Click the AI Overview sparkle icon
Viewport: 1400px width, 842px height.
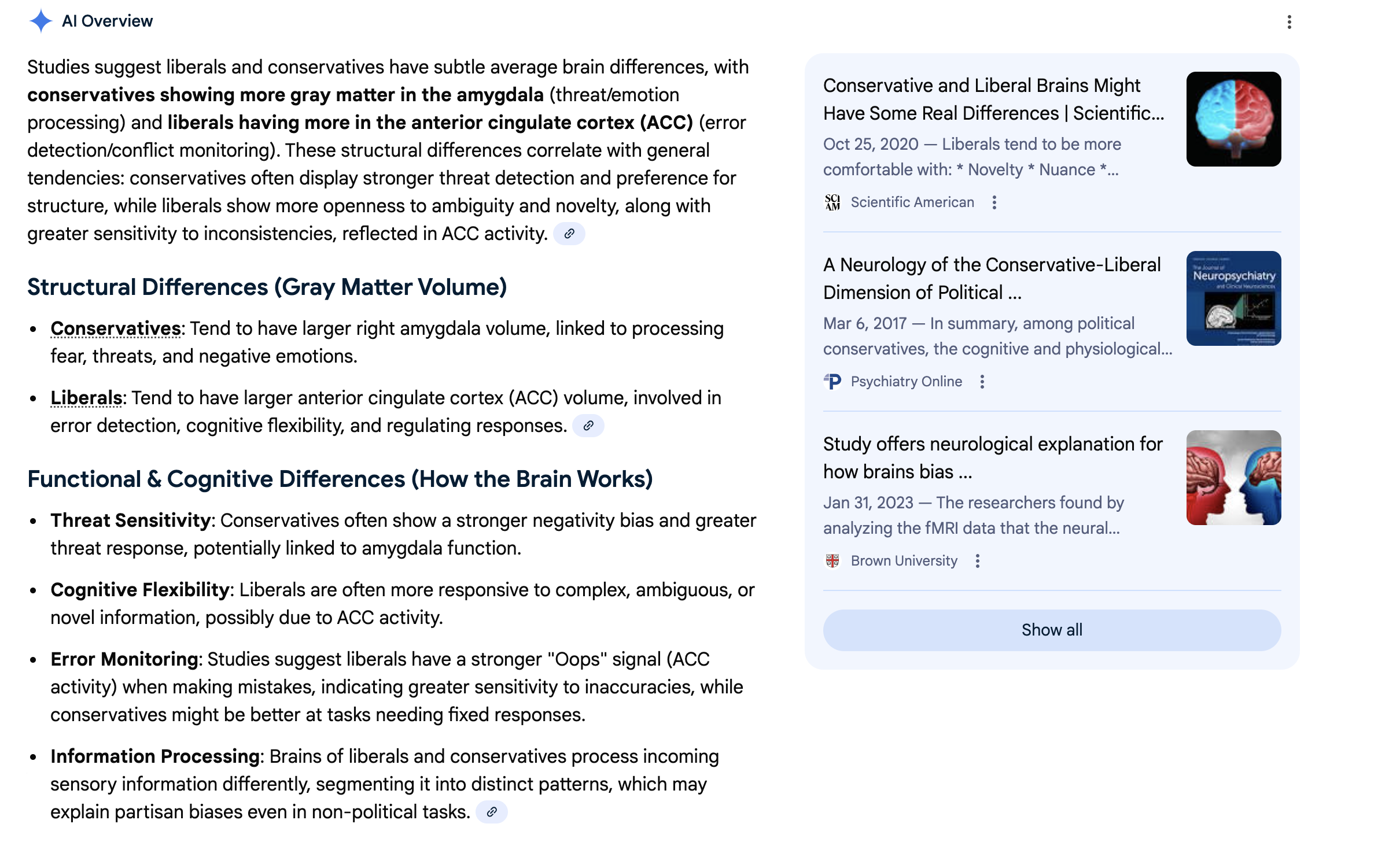(41, 21)
